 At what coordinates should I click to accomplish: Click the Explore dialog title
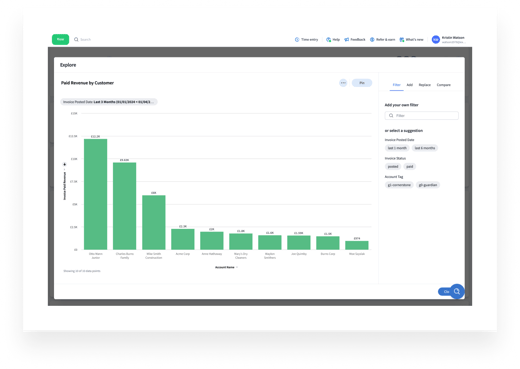pos(68,65)
